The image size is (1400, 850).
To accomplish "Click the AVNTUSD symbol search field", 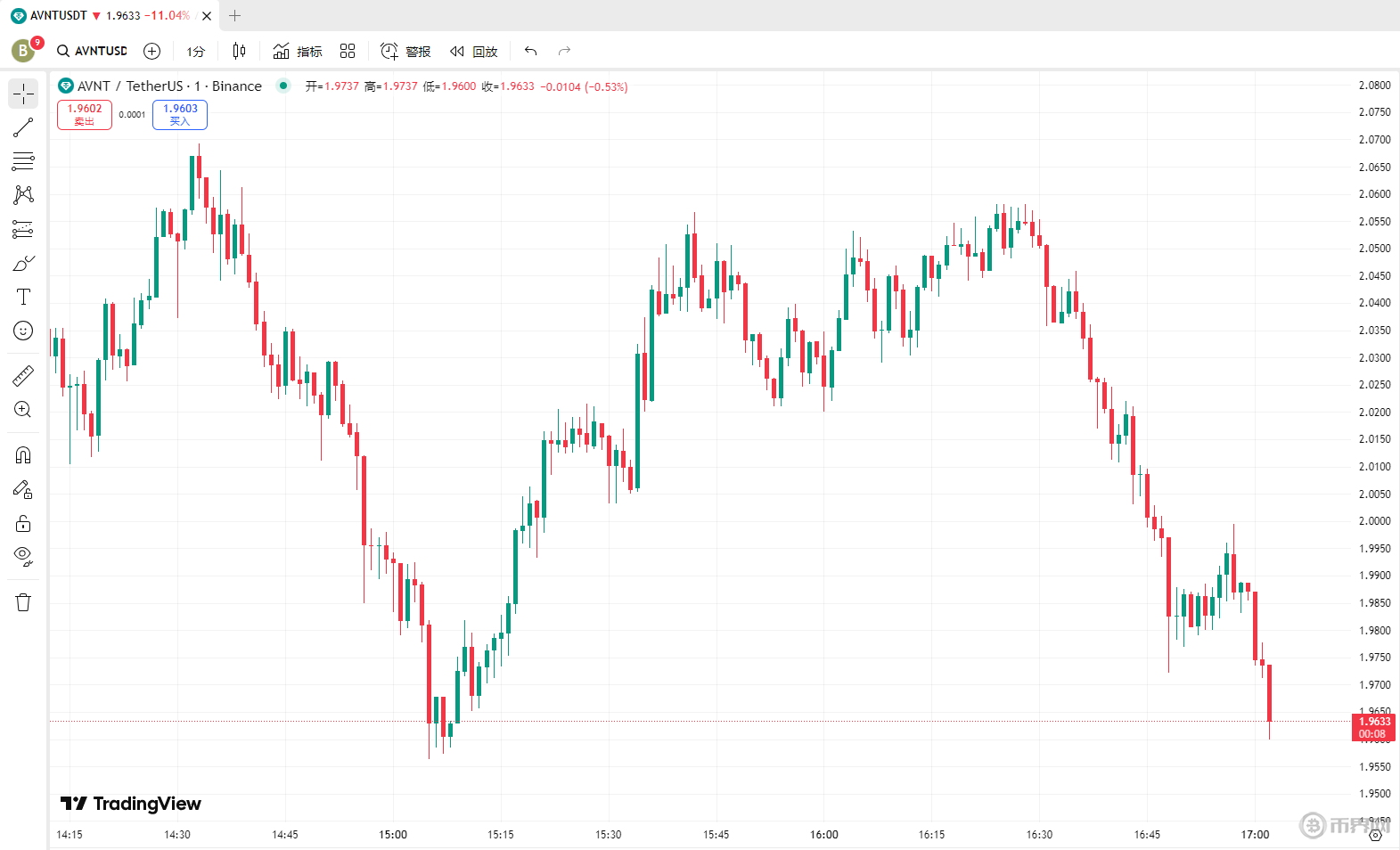I will [93, 51].
